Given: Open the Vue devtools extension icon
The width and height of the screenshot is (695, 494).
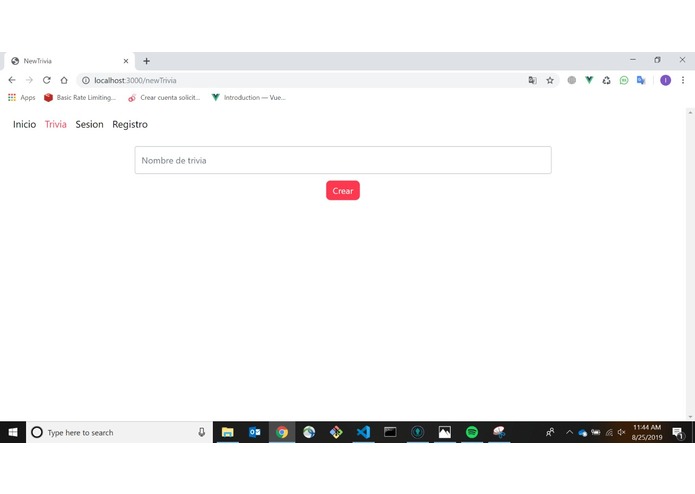Looking at the screenshot, I should click(589, 80).
